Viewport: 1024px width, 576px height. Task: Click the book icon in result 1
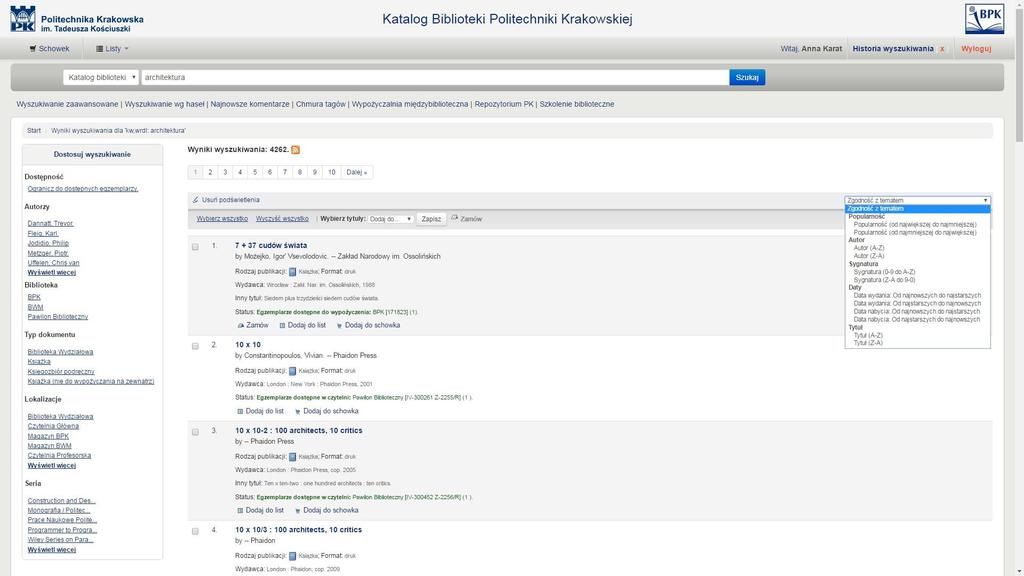coord(293,272)
